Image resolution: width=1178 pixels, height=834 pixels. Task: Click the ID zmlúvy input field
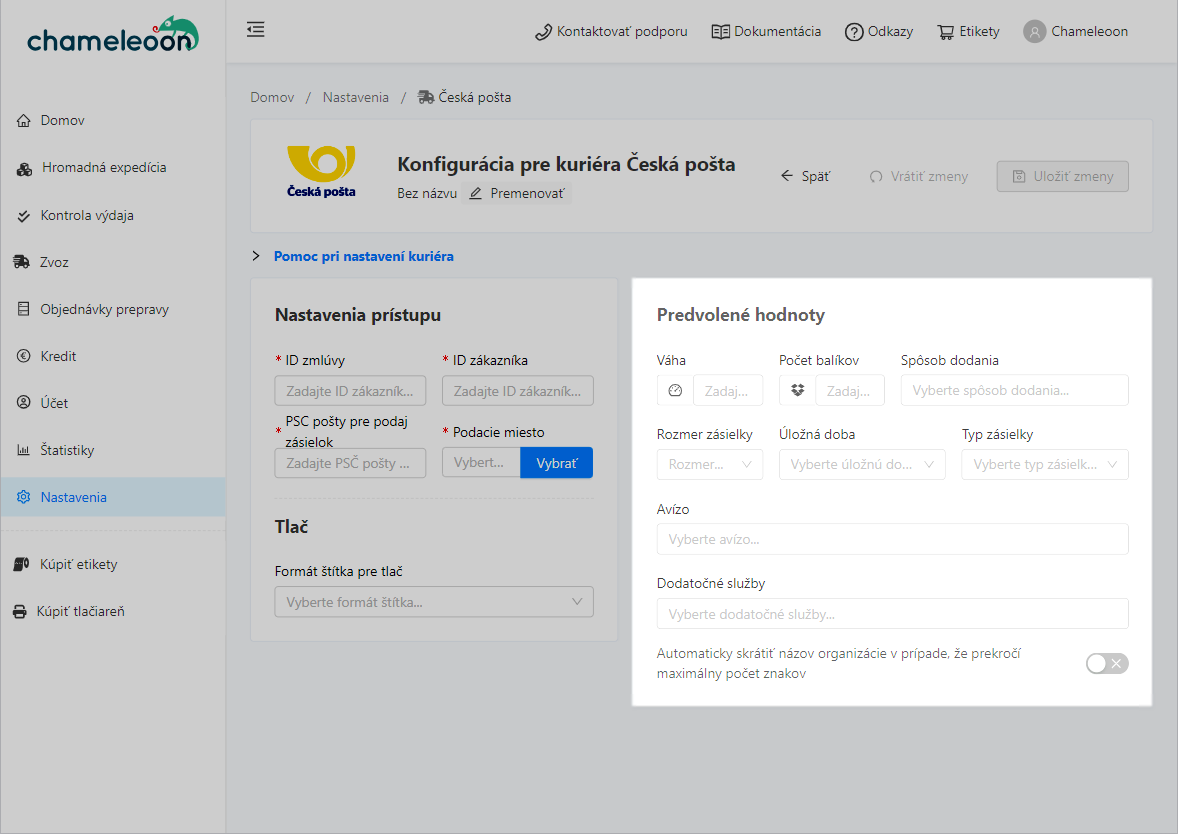tap(349, 391)
